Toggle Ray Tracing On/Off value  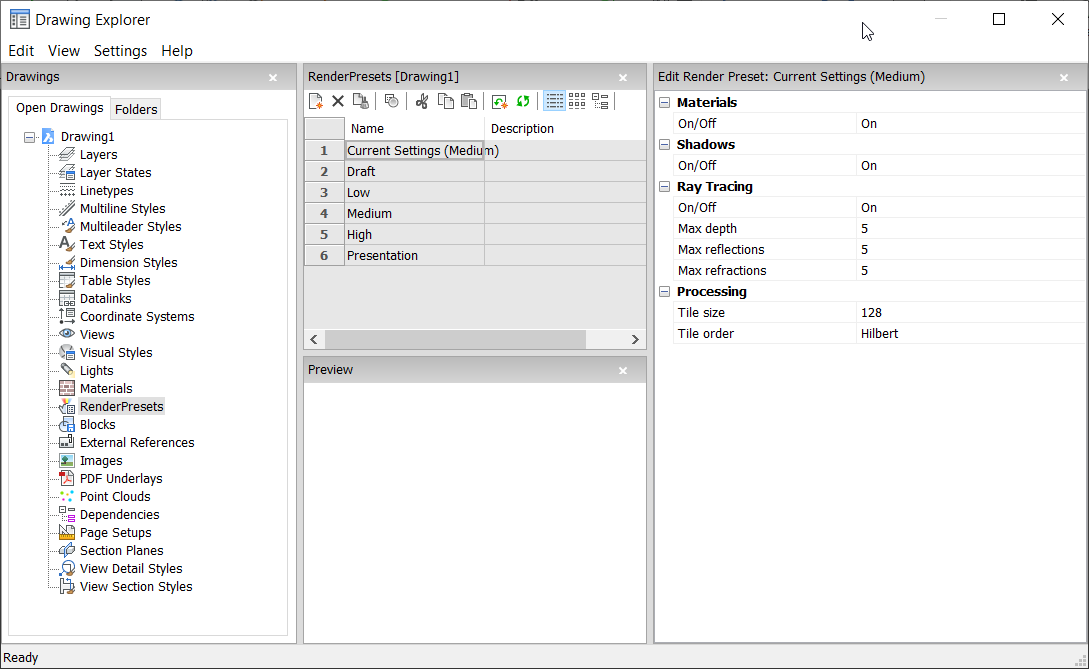968,208
